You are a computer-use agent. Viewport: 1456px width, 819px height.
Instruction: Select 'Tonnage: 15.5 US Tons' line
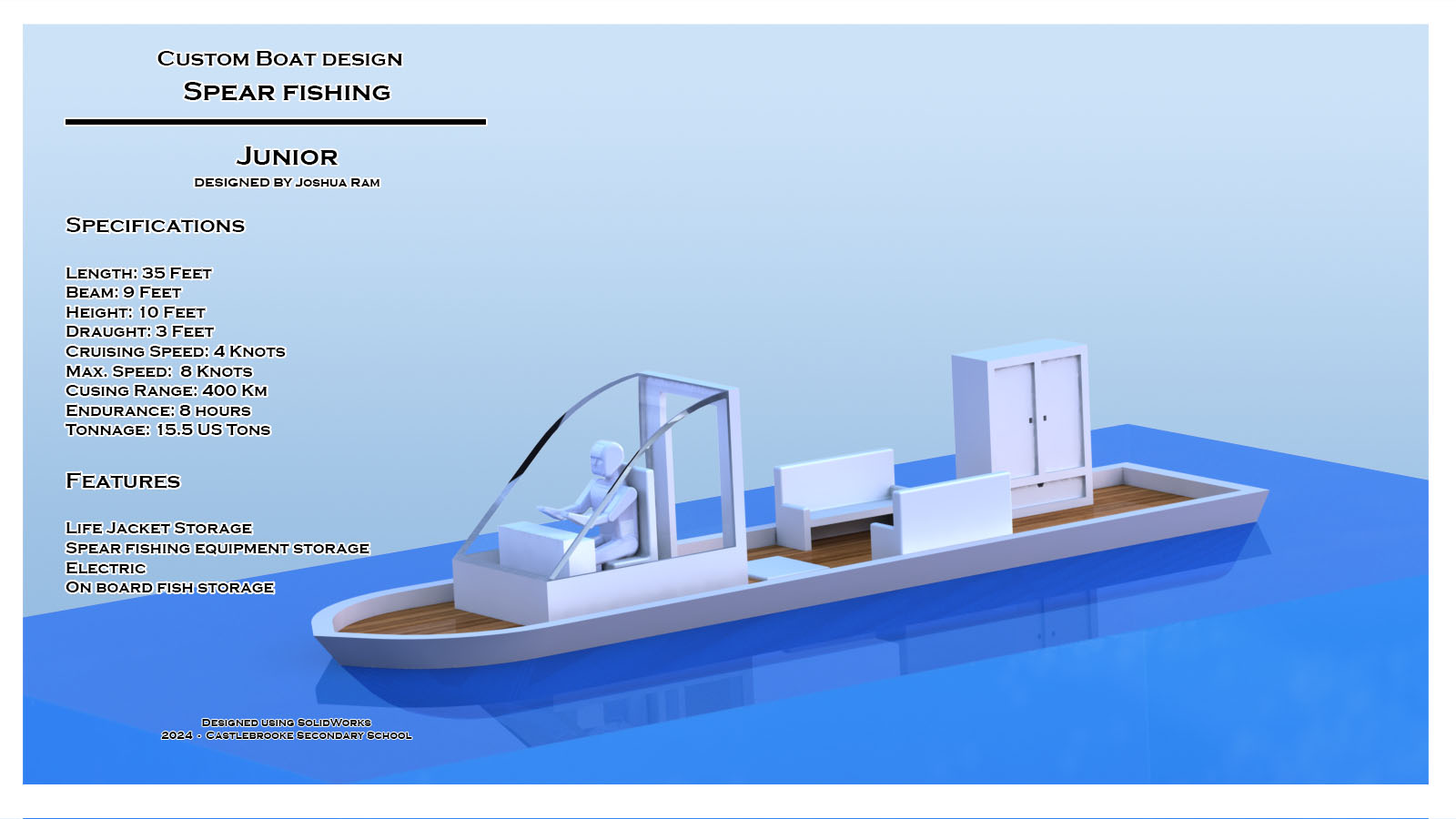[x=168, y=430]
